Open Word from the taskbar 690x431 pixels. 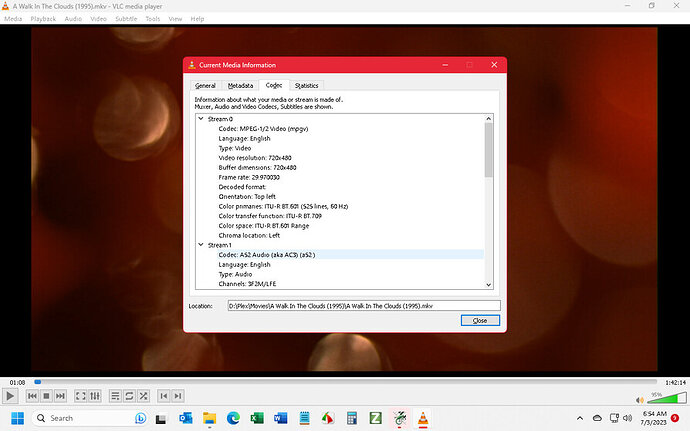pos(280,418)
